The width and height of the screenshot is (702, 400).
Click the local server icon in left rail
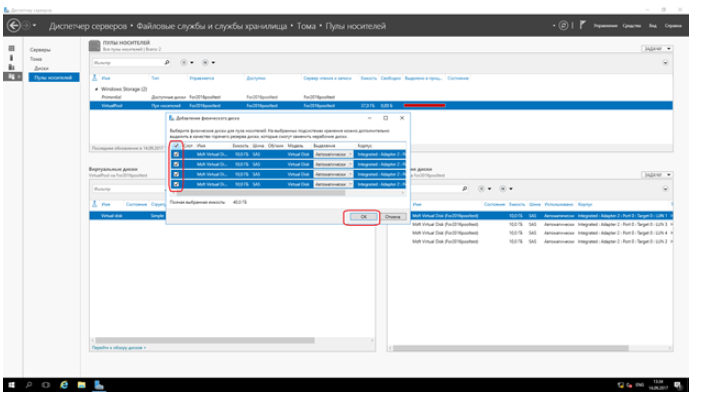pyautogui.click(x=12, y=58)
